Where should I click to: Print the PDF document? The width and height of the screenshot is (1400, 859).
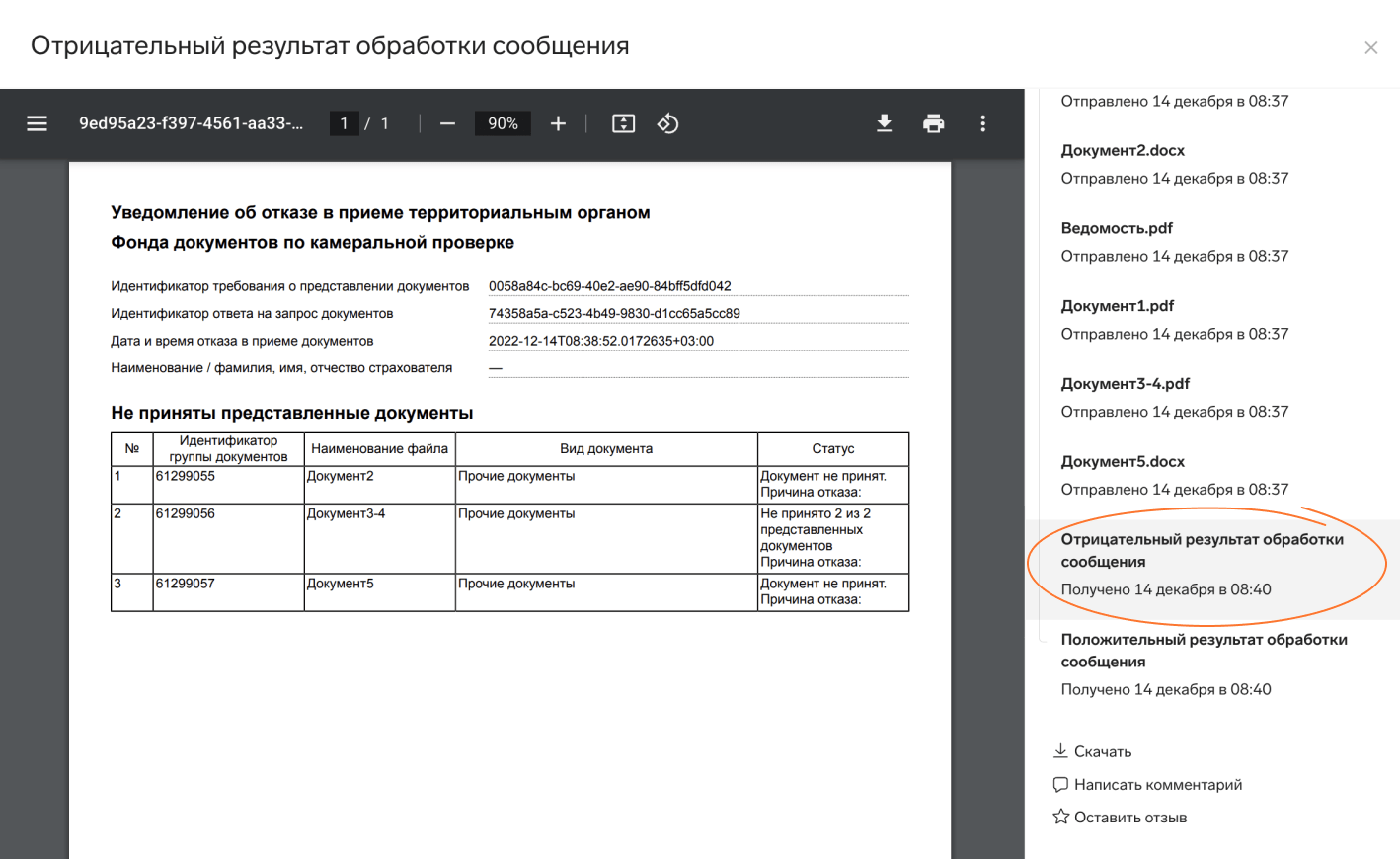click(933, 123)
